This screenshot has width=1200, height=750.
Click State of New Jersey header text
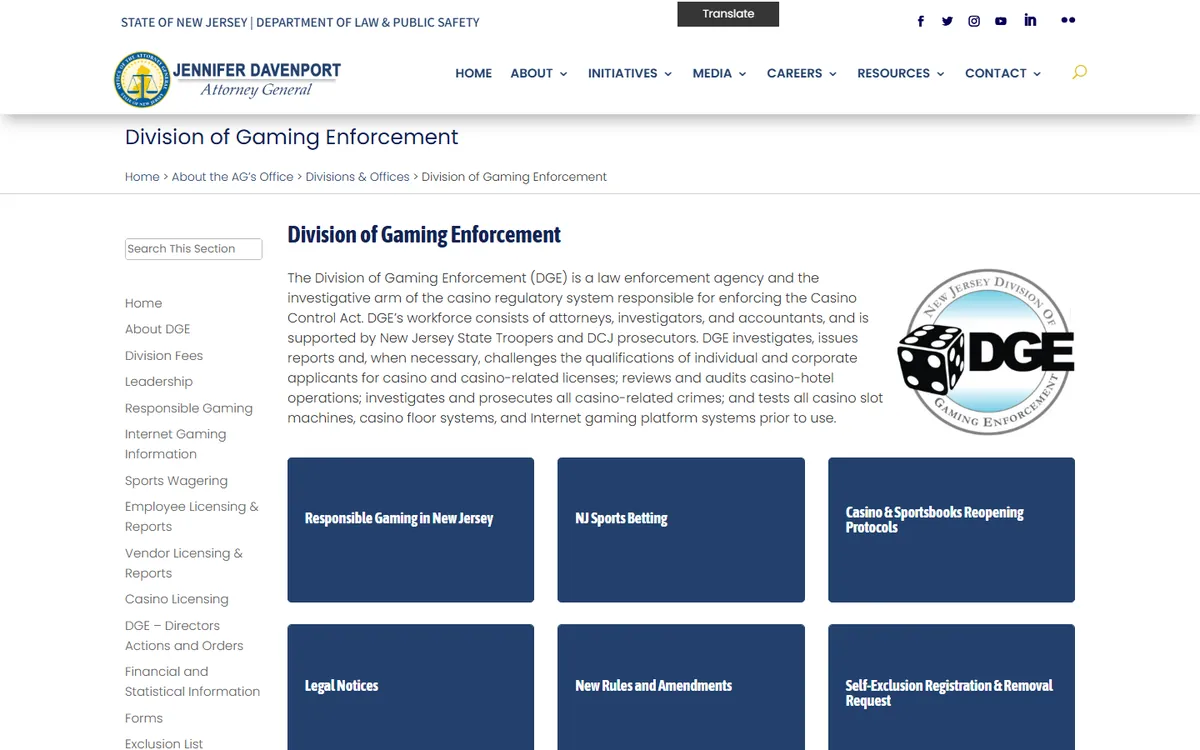(184, 22)
